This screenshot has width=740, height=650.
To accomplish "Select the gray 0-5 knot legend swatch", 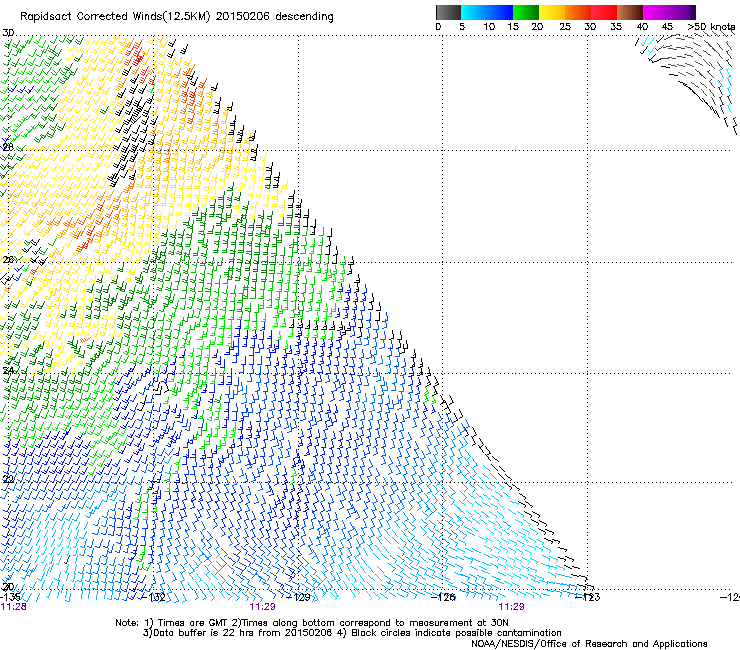I will 448,12.
